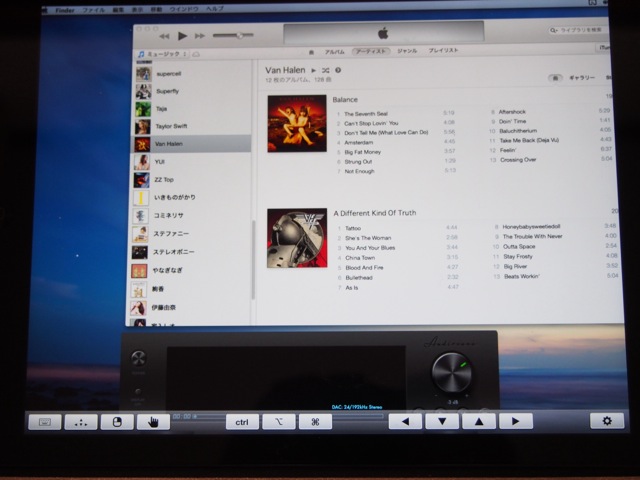The image size is (640, 480).
Task: Click the small round Audirvana knob at left
Action: (x=138, y=358)
